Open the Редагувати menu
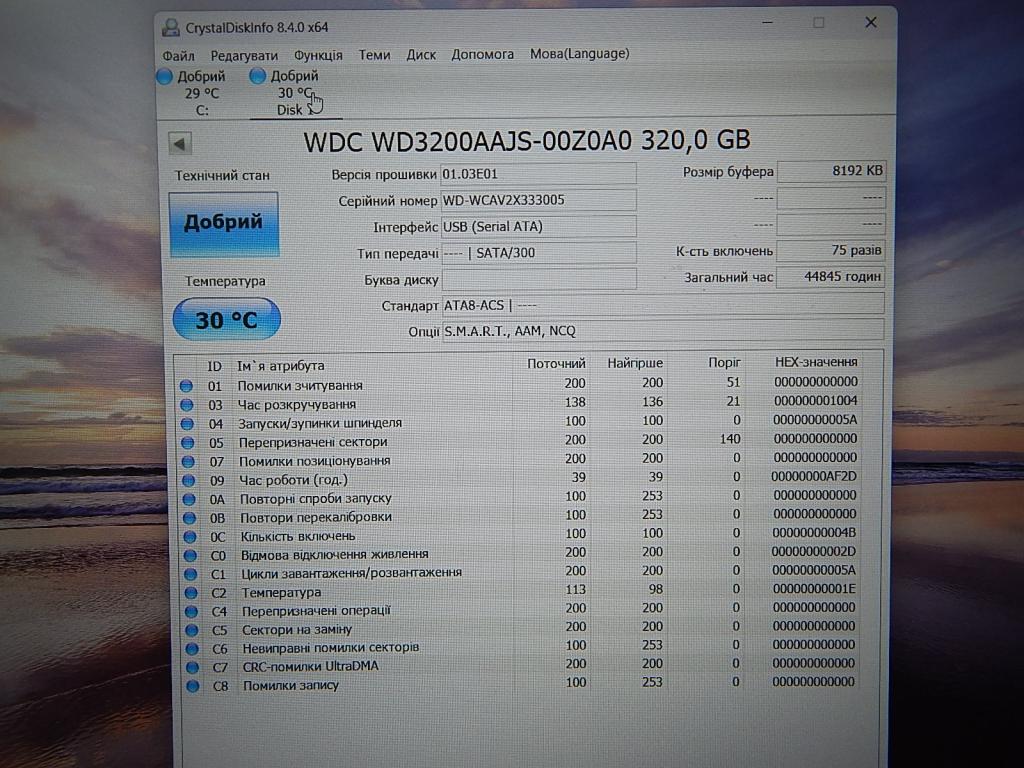 244,56
